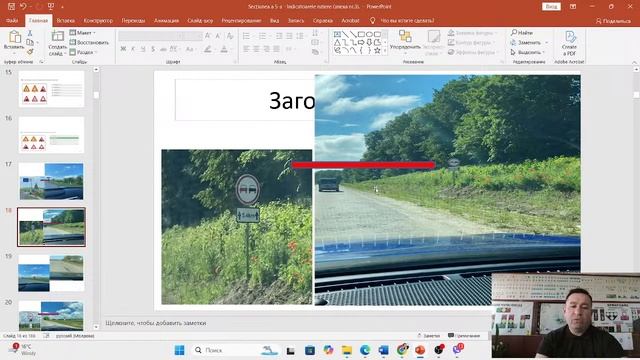This screenshot has width=640, height=360.
Task: Open the Раздел section dropdown
Action: pos(83,52)
